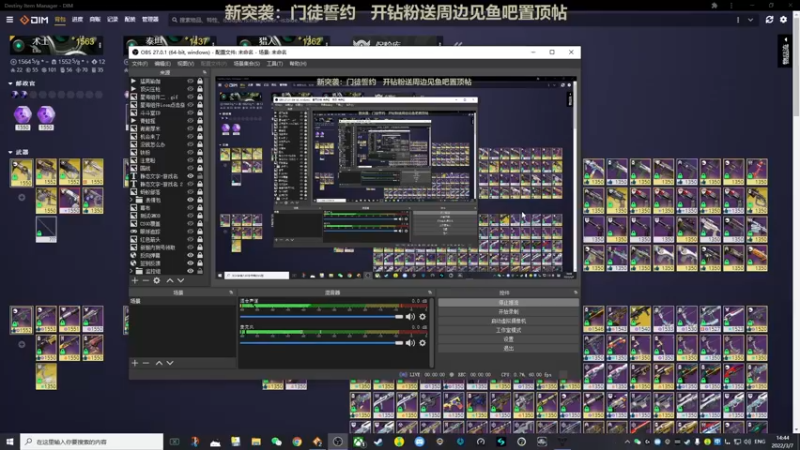
Task: Add a new scene in OBS
Action: click(135, 363)
